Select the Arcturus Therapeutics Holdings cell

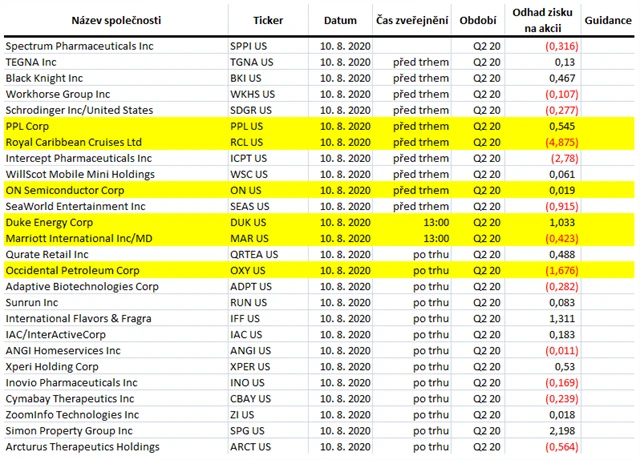84,445
